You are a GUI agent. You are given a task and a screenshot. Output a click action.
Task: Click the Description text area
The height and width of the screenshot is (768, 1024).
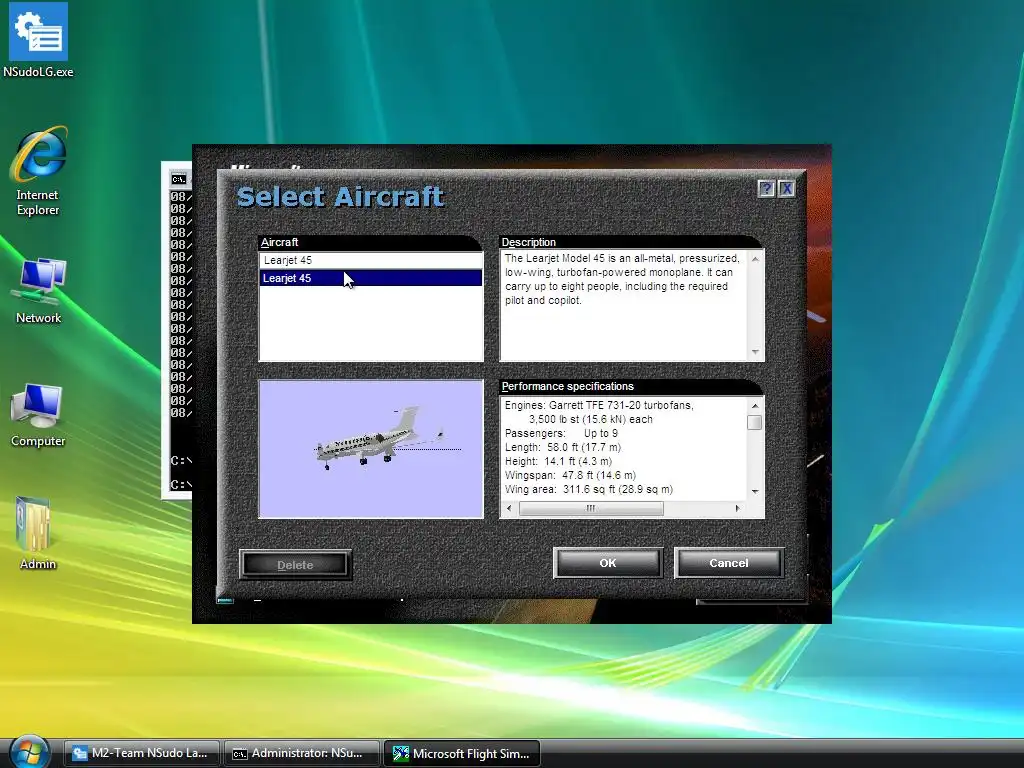click(x=625, y=305)
